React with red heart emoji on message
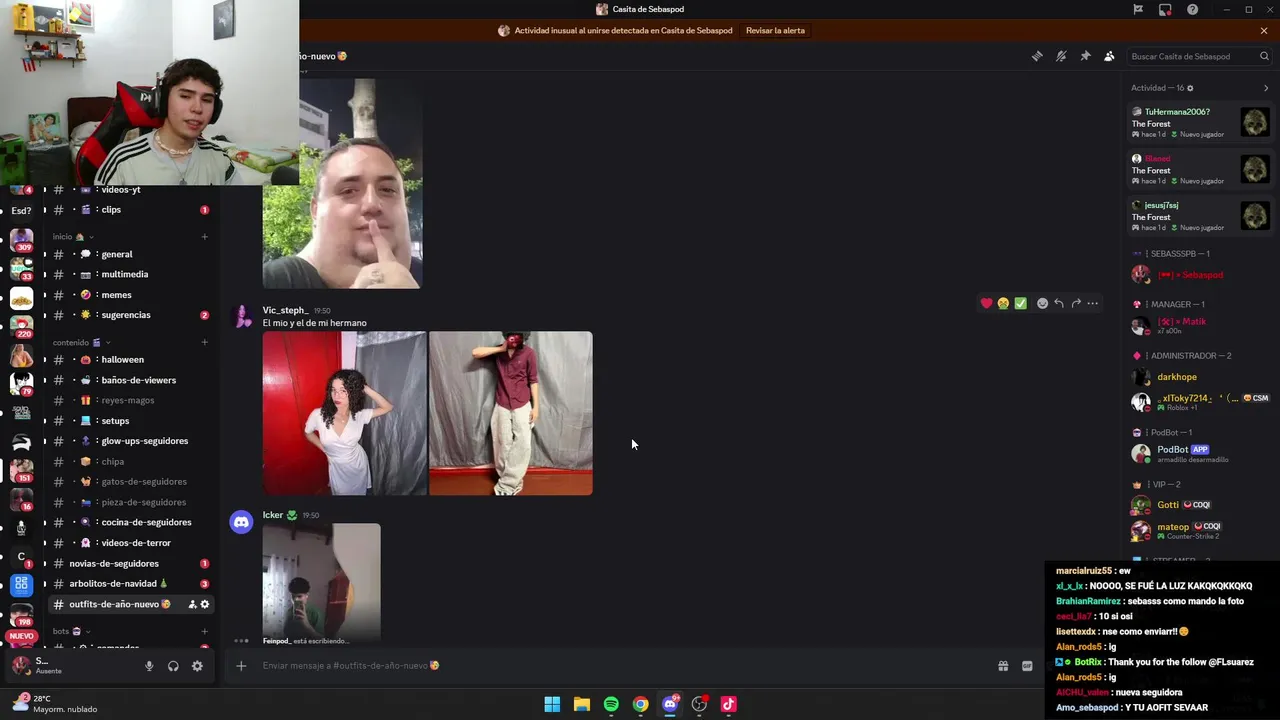Screen dimensions: 1280x720 (987, 303)
